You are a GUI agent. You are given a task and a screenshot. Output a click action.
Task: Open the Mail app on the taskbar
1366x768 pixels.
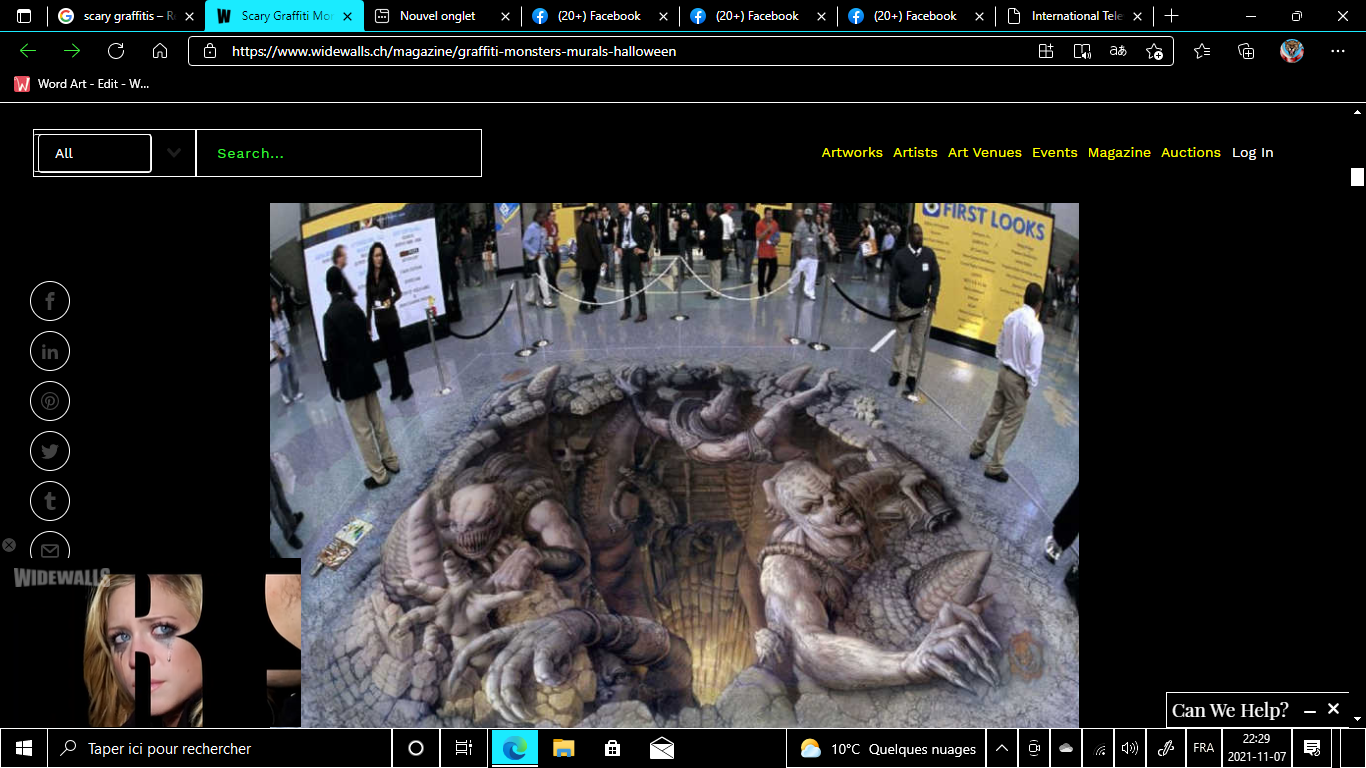(661, 748)
